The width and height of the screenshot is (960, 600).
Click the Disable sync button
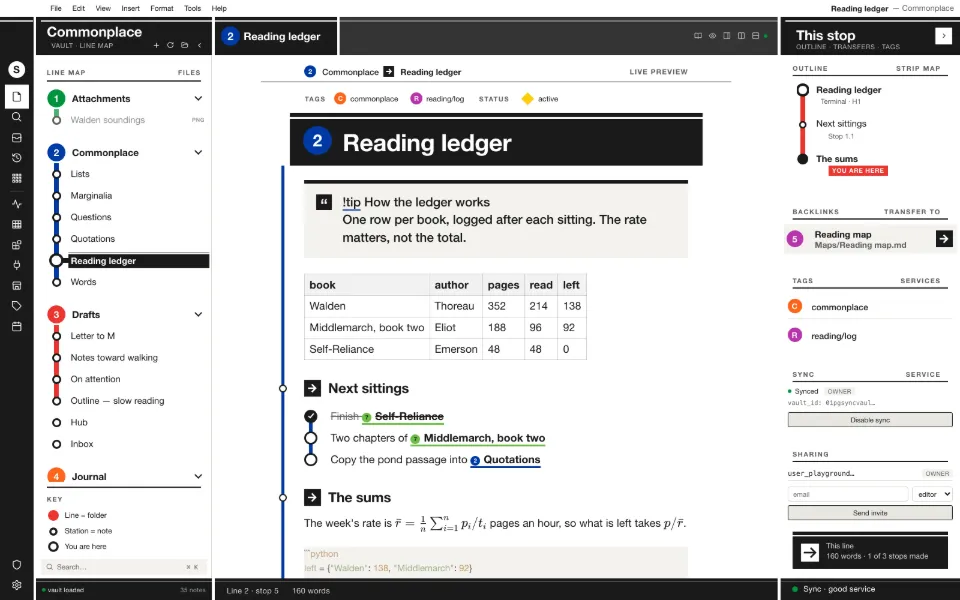pos(870,420)
